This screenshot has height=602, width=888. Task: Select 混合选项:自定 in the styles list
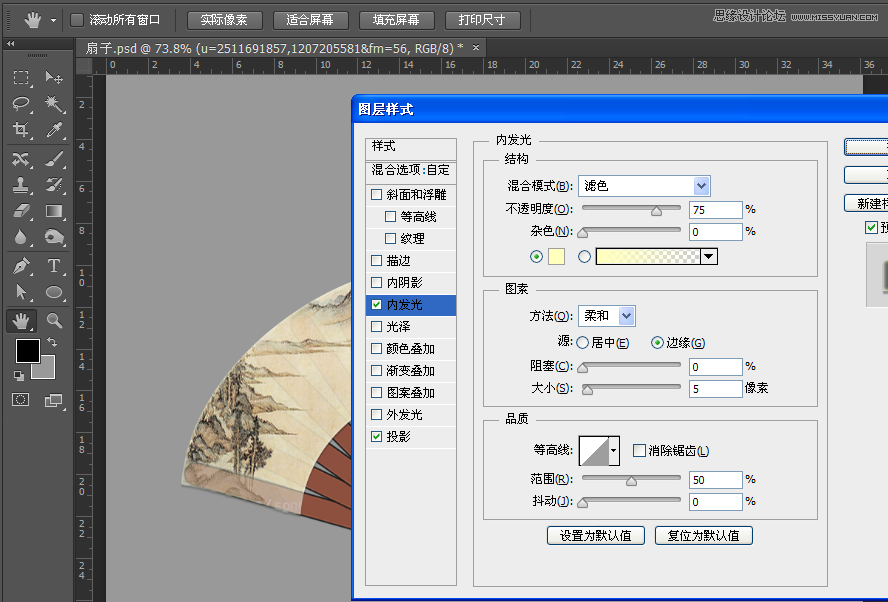click(x=410, y=170)
